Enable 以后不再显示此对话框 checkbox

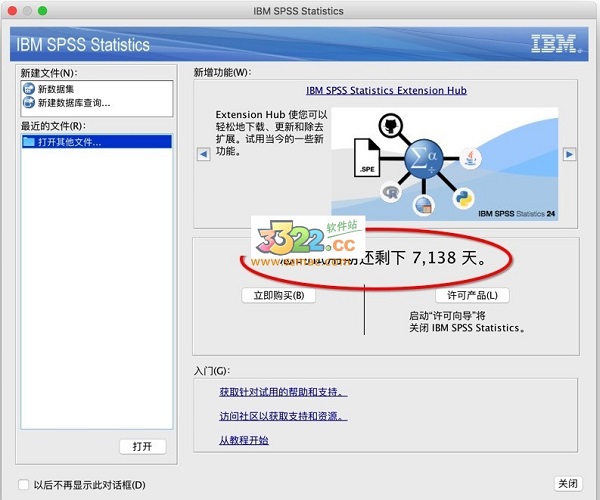(x=24, y=485)
